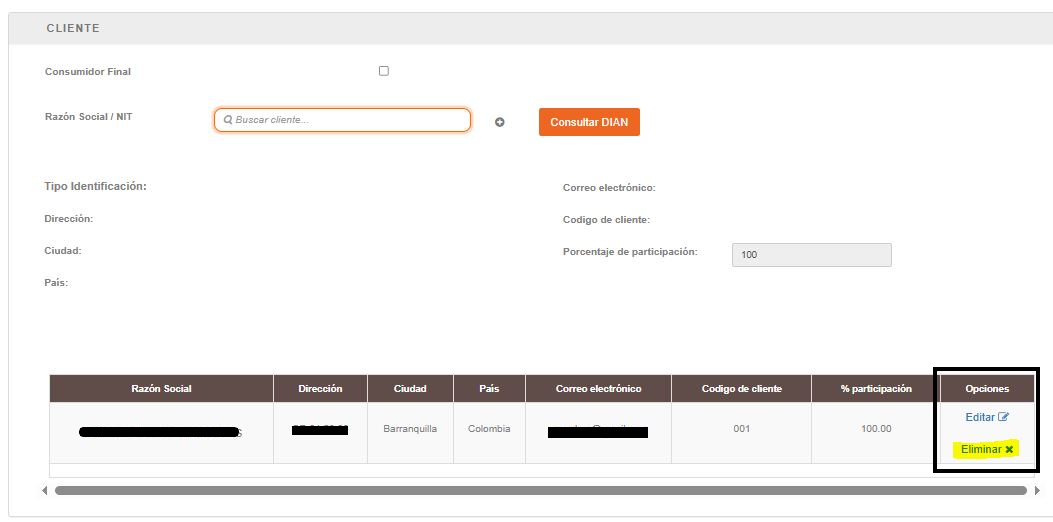The image size is (1053, 522).
Task: Select the Correo electrónico column header
Action: point(598,389)
